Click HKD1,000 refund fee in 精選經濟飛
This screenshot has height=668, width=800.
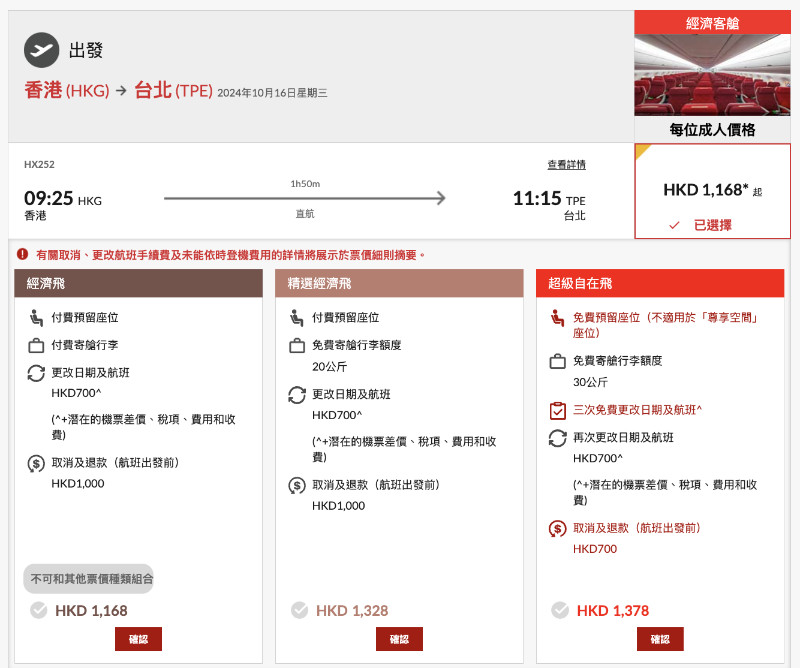click(338, 506)
